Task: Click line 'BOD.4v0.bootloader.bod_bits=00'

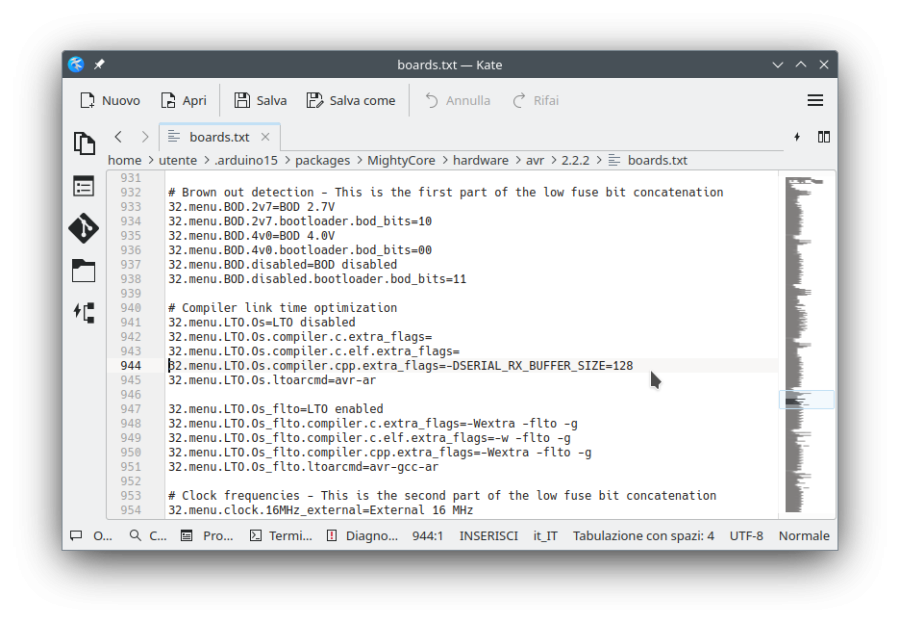Action: coord(300,250)
